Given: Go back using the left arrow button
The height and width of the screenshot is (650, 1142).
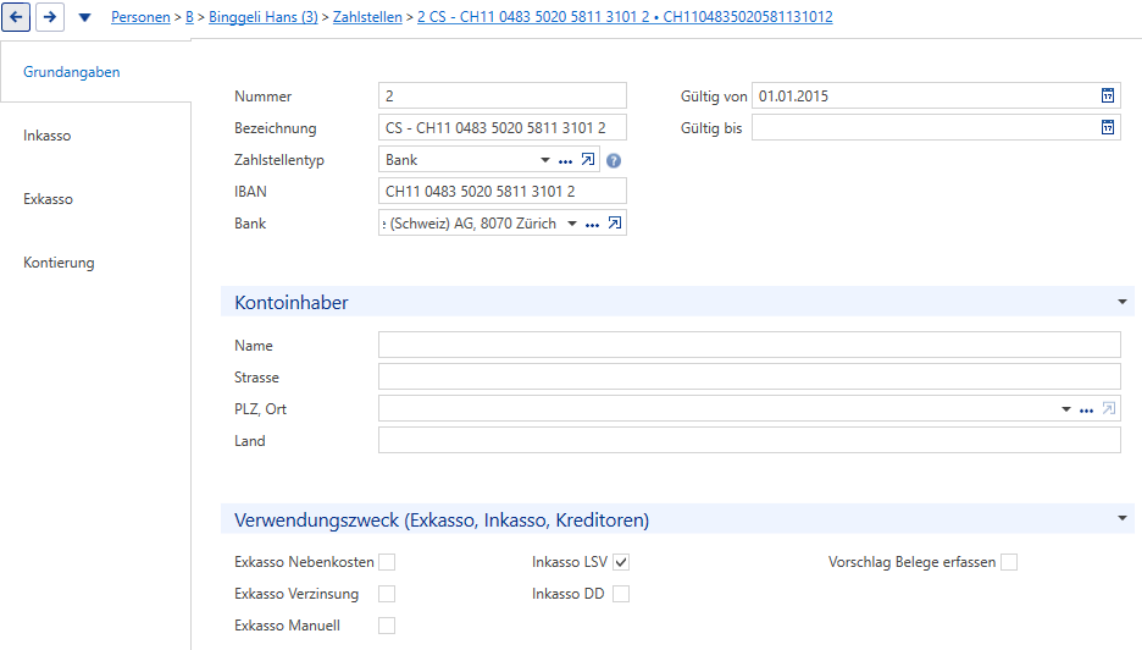Looking at the screenshot, I should click(16, 17).
